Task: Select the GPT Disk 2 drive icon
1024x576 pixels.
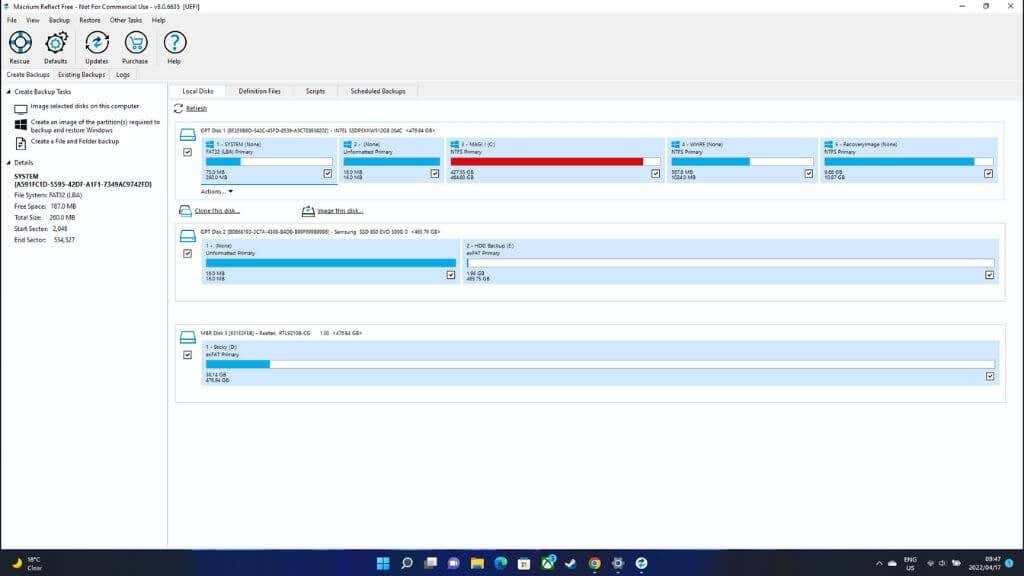Action: pyautogui.click(x=187, y=236)
